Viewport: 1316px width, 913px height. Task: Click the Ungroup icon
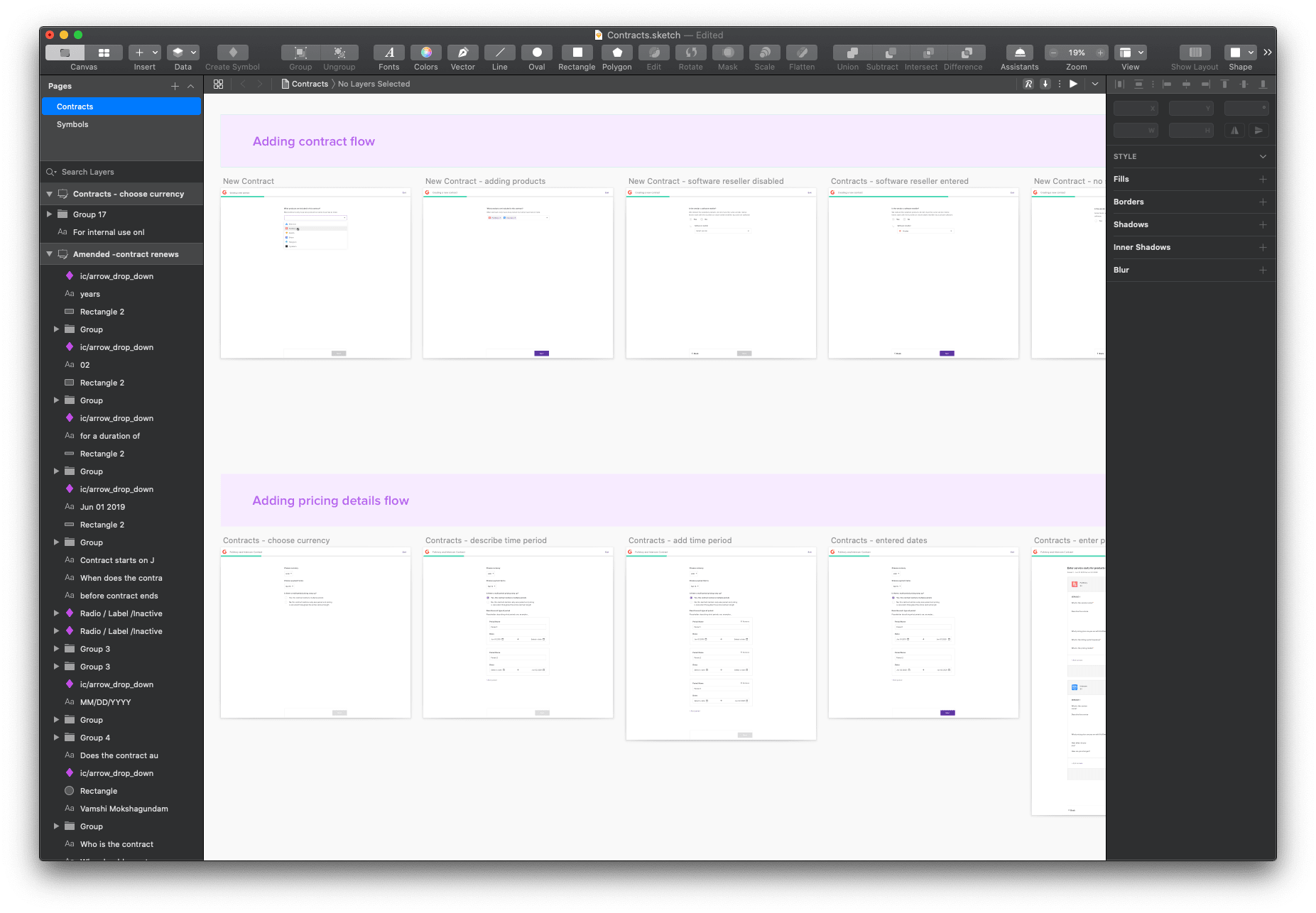coord(339,53)
